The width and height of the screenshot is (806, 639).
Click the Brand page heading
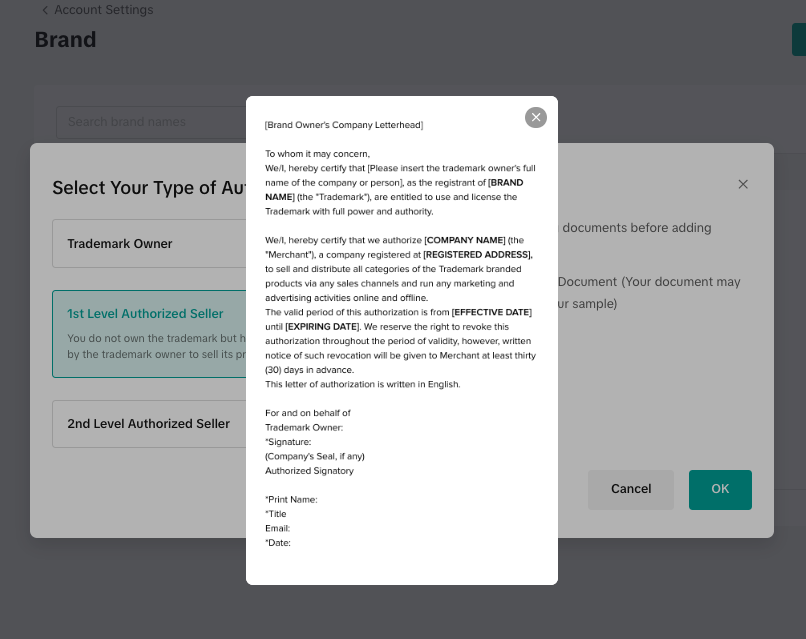tap(66, 40)
